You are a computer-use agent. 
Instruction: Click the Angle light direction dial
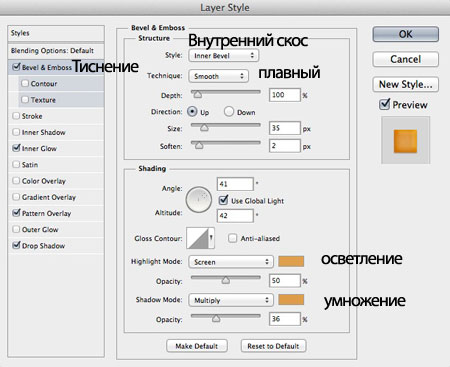199,200
